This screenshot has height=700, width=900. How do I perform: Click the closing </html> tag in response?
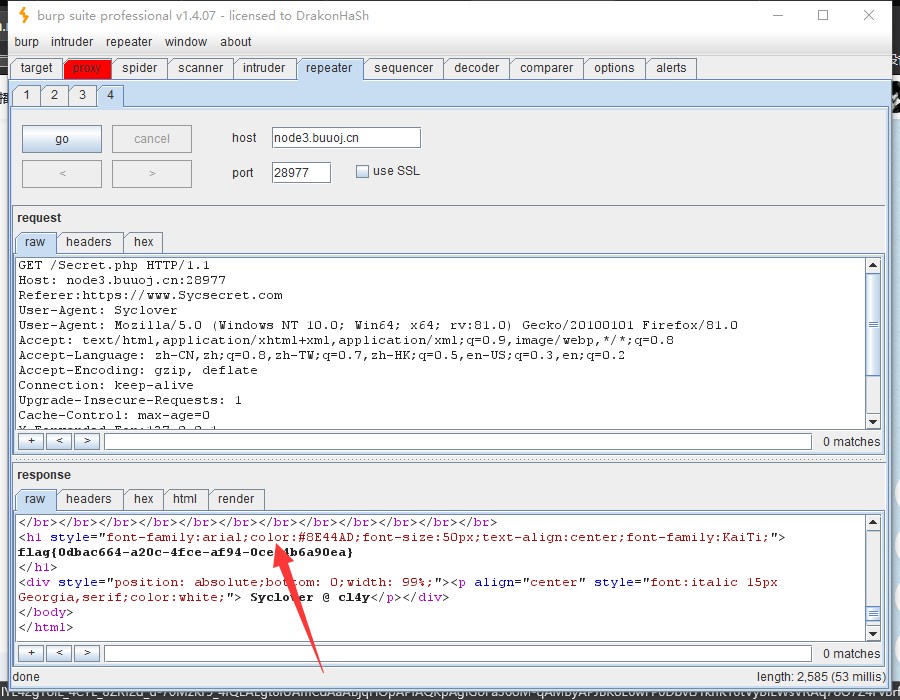45,627
